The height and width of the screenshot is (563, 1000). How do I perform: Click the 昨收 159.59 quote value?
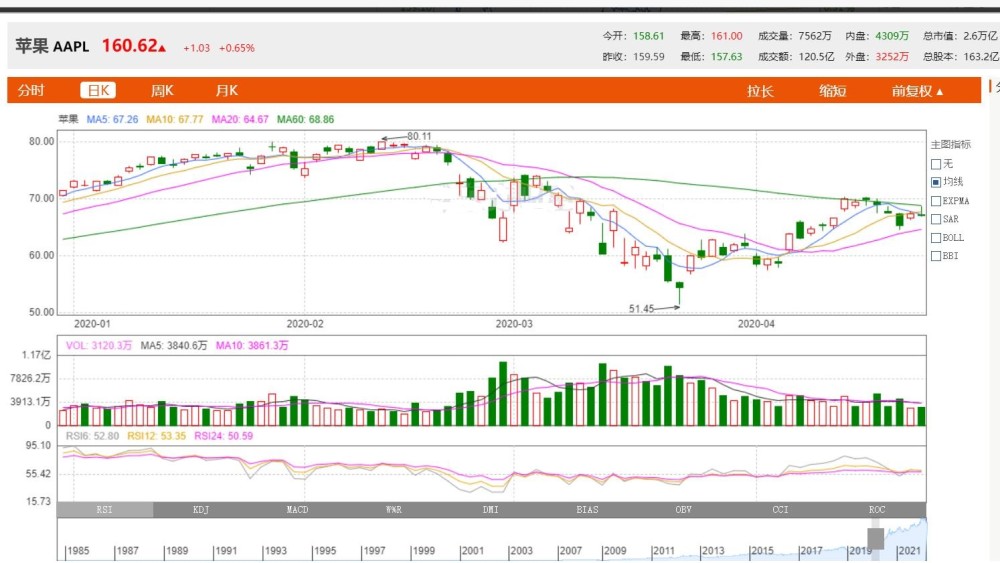(633, 57)
